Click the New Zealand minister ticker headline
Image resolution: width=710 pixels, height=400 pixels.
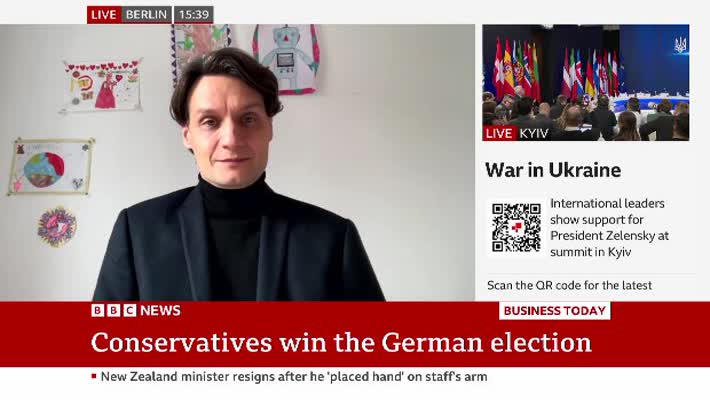point(294,376)
